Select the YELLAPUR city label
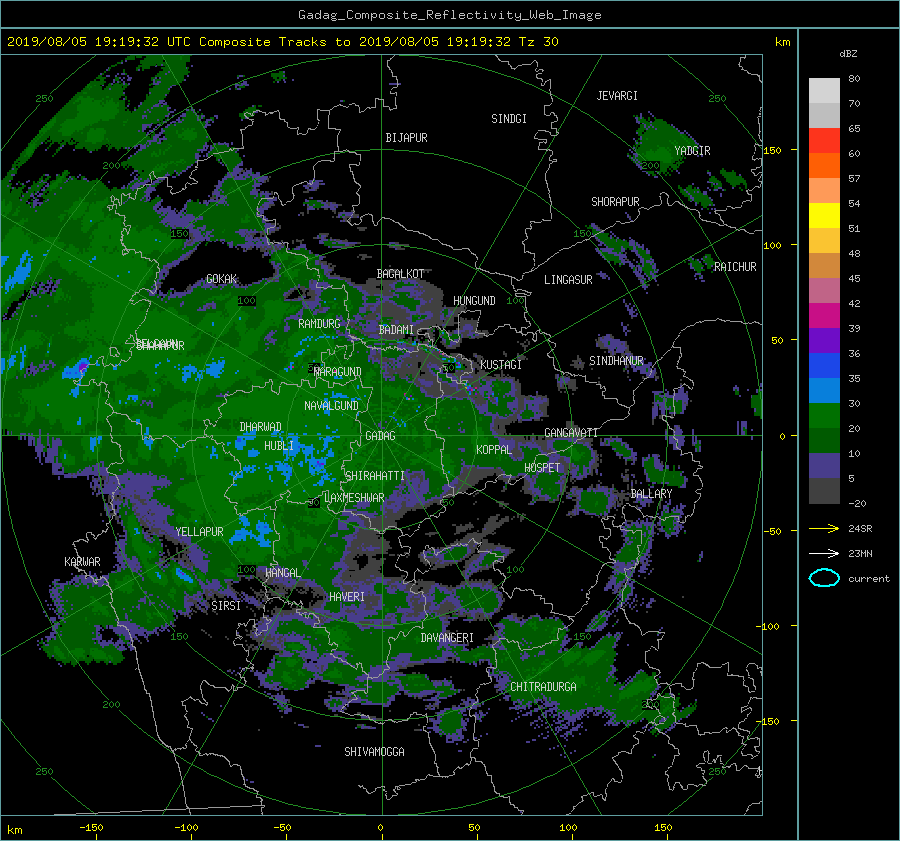This screenshot has width=900, height=841. point(199,532)
